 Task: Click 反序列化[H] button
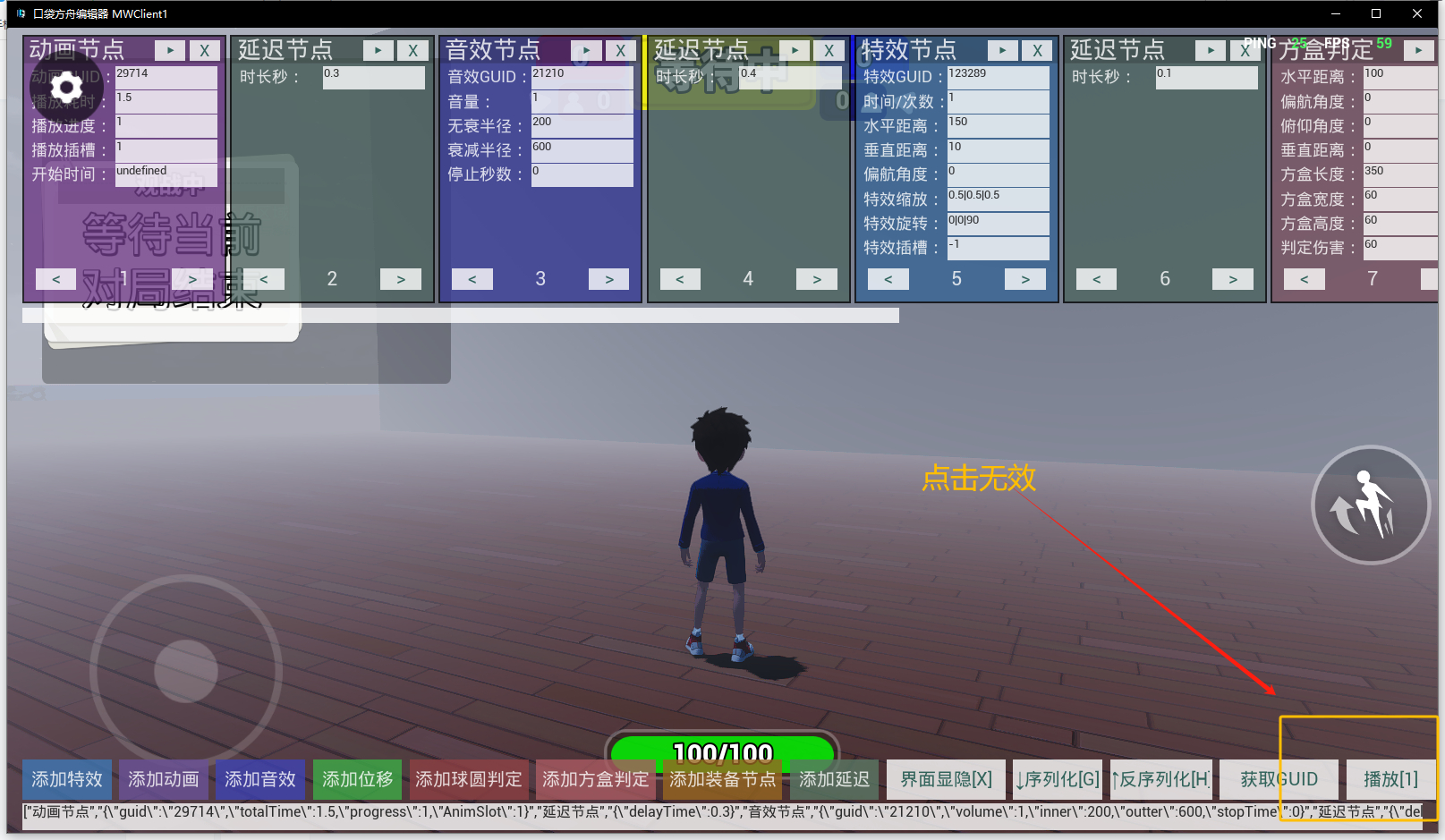(x=1160, y=779)
